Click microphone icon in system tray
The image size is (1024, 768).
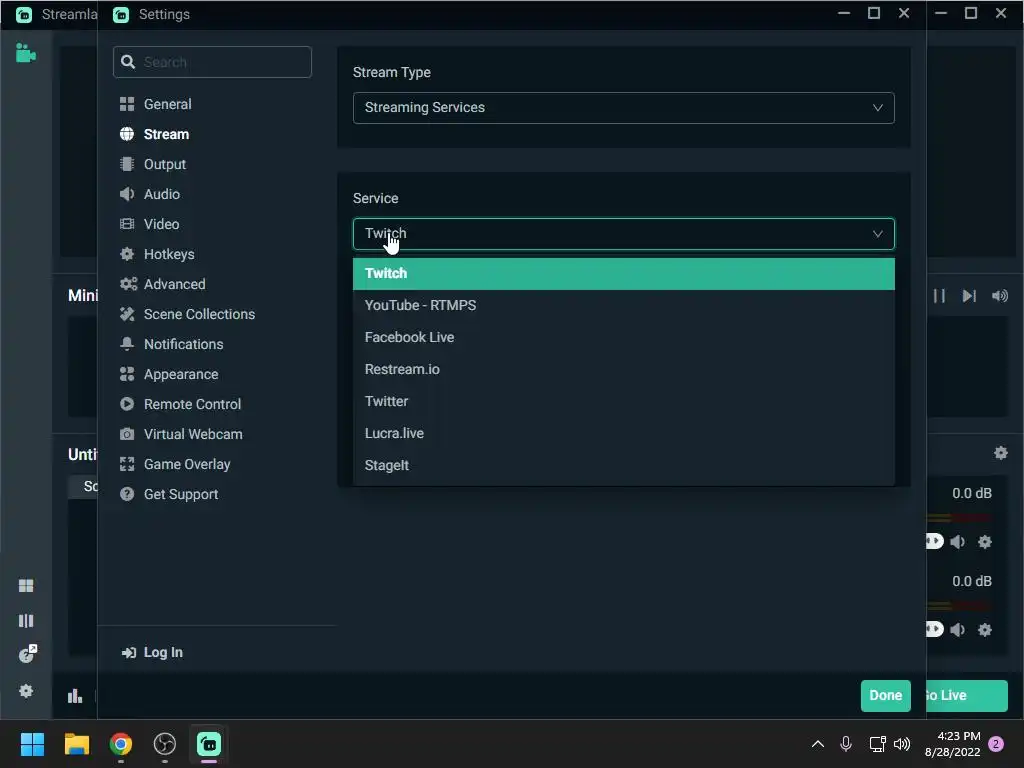(846, 744)
